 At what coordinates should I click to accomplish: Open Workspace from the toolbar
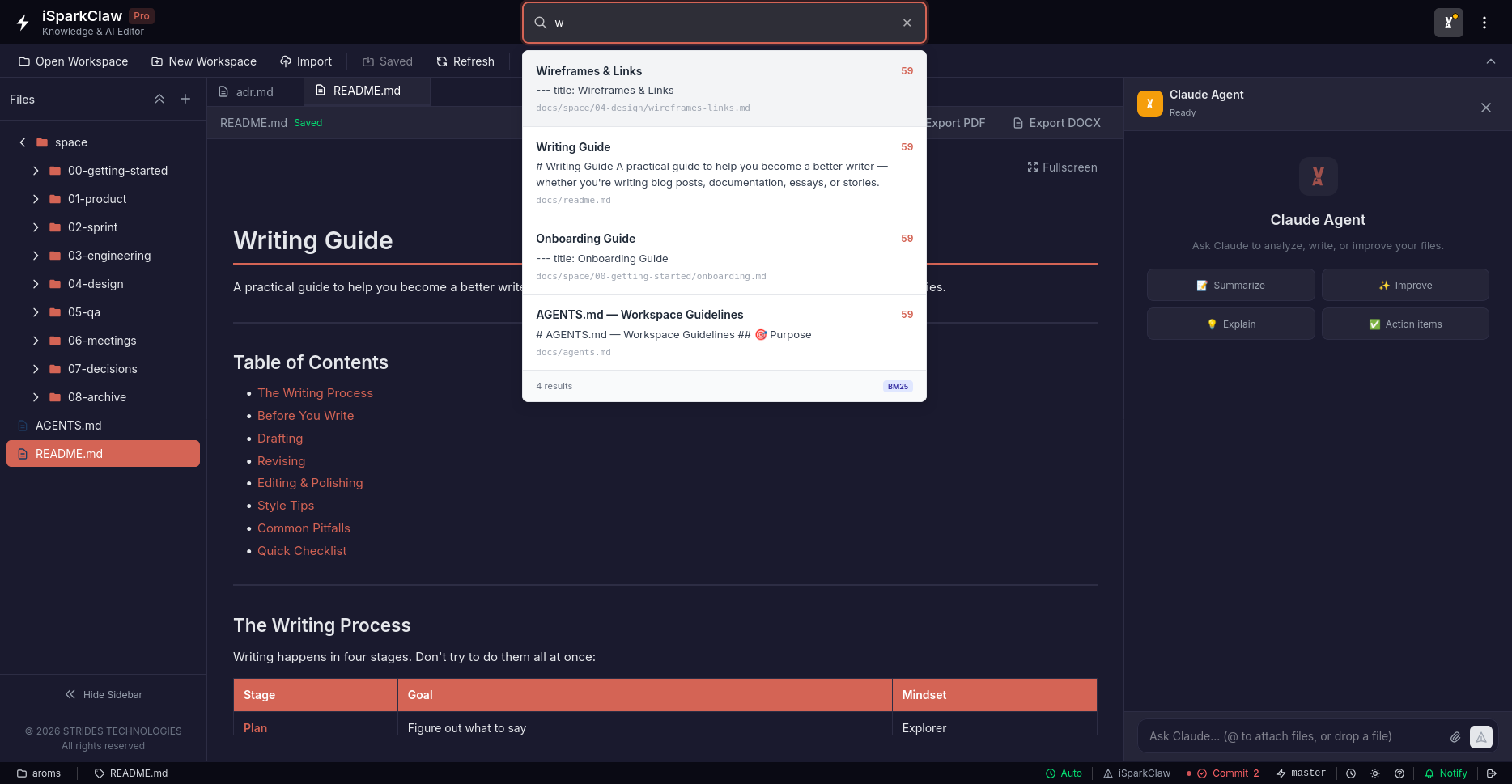pyautogui.click(x=73, y=61)
